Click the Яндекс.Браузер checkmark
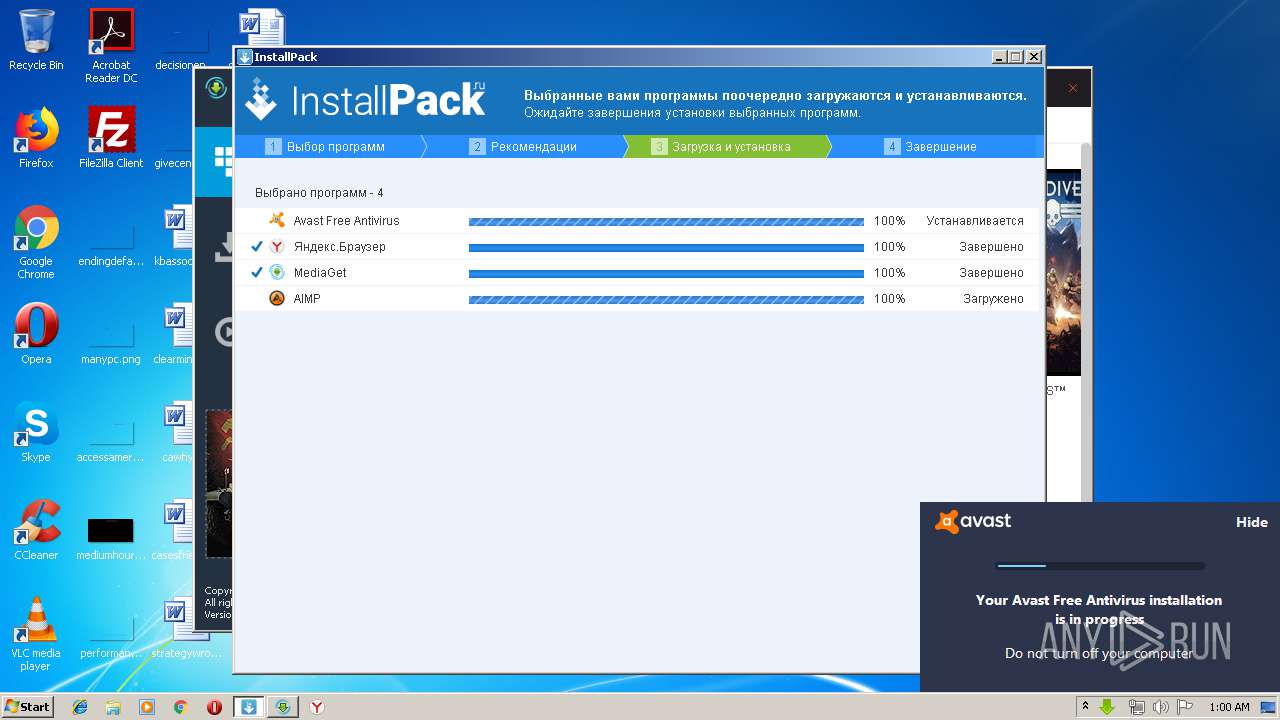The image size is (1280, 720). (257, 247)
